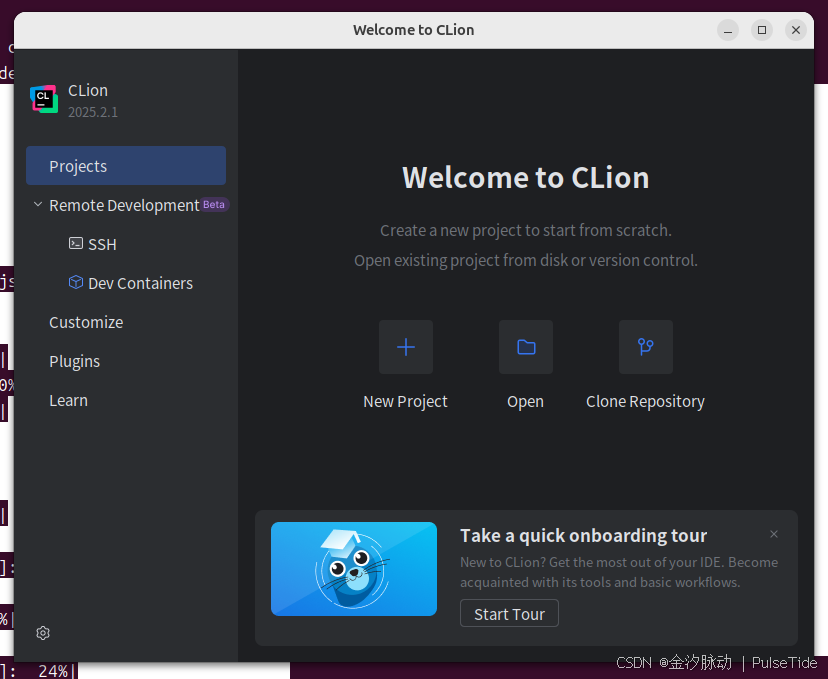Click the version text 2025.2.1
The image size is (828, 679).
click(93, 112)
